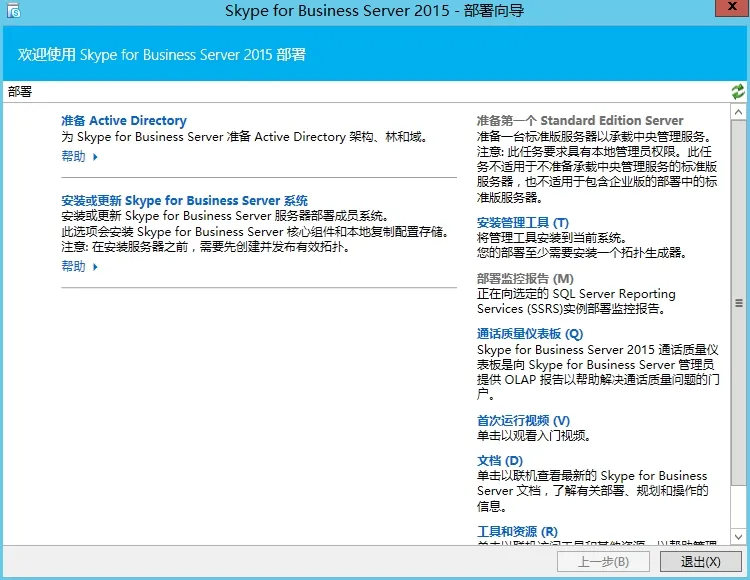Expand help arrow for 安装或更新 section
Screen dimensions: 750x580
pos(95,267)
